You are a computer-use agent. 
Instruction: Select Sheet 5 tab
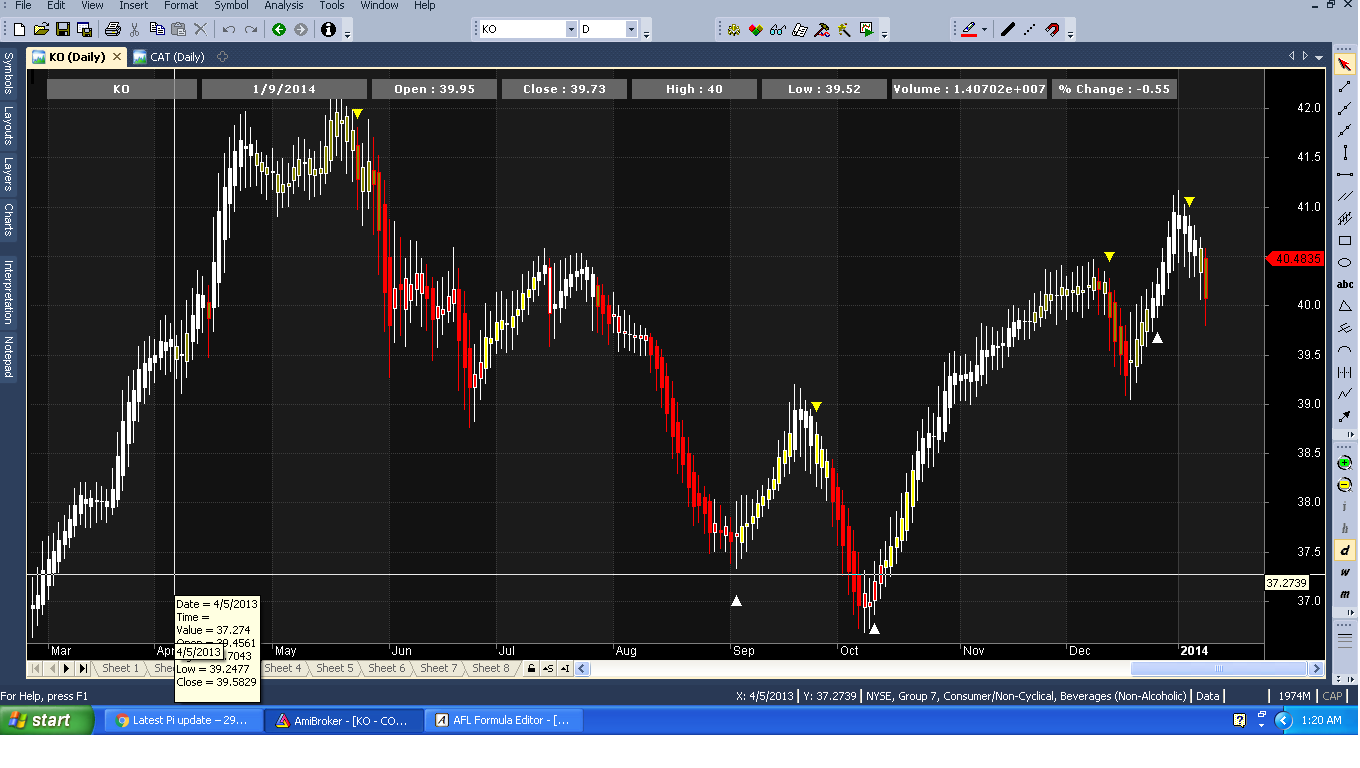pyautogui.click(x=334, y=668)
